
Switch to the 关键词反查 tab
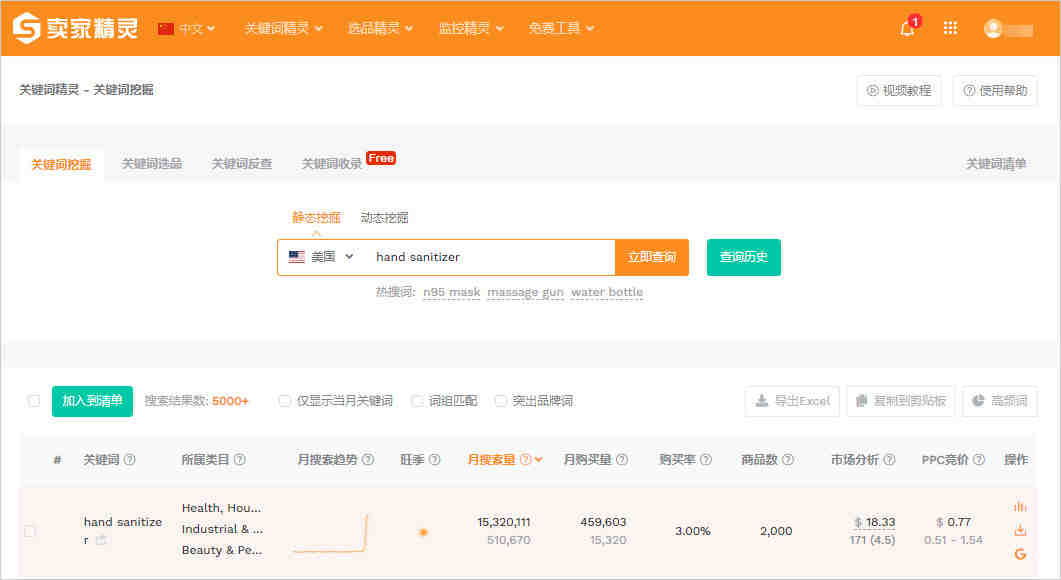coord(241,164)
